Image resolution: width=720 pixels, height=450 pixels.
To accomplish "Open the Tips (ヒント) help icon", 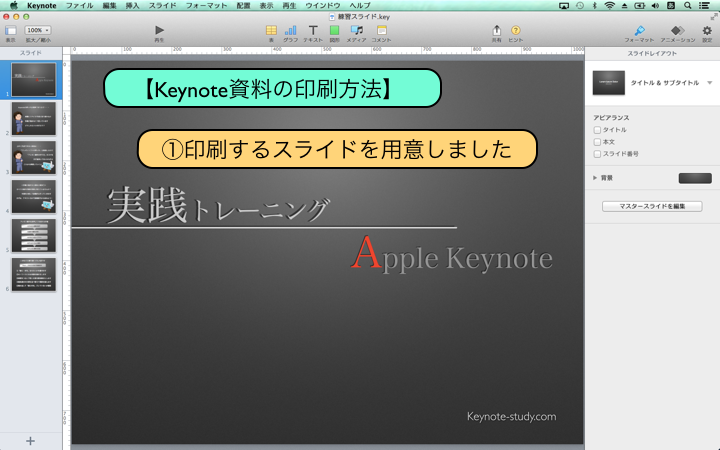I will 516,30.
